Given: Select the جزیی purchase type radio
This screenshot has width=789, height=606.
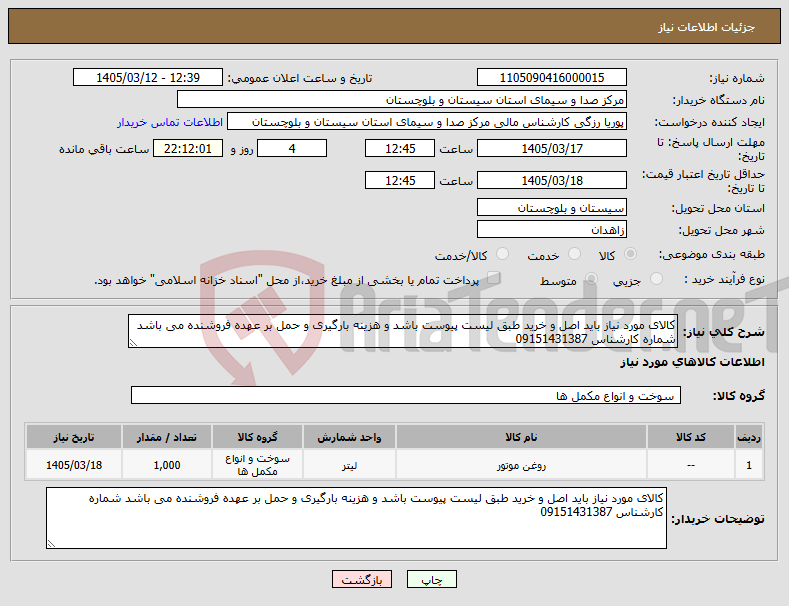Looking at the screenshot, I should point(656,279).
